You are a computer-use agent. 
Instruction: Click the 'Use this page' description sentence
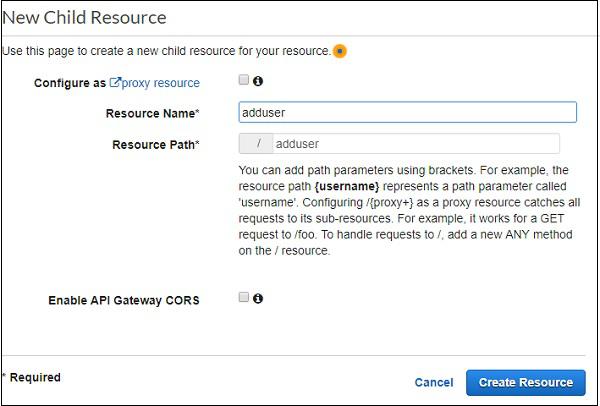coord(166,51)
